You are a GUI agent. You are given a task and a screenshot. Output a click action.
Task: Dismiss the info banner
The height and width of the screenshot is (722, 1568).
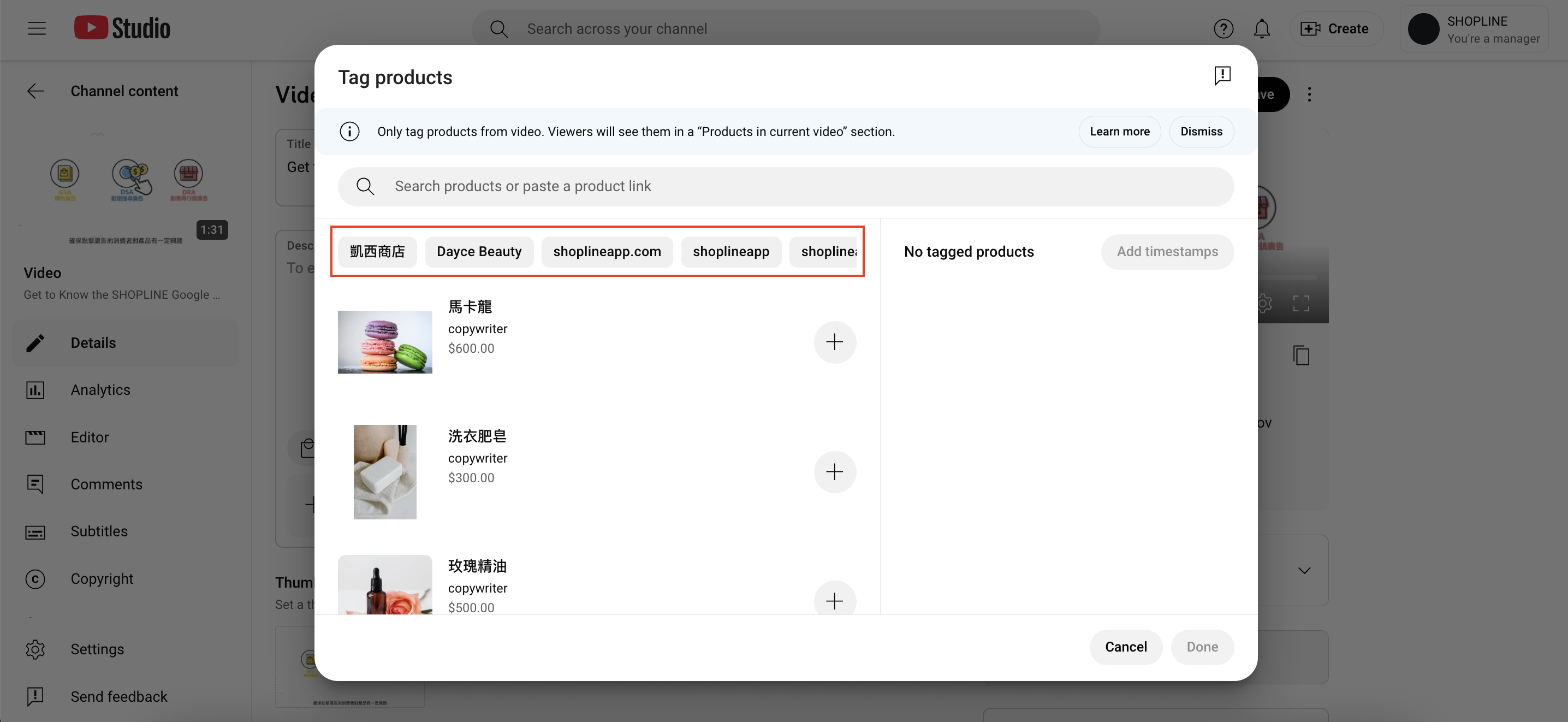(x=1201, y=132)
